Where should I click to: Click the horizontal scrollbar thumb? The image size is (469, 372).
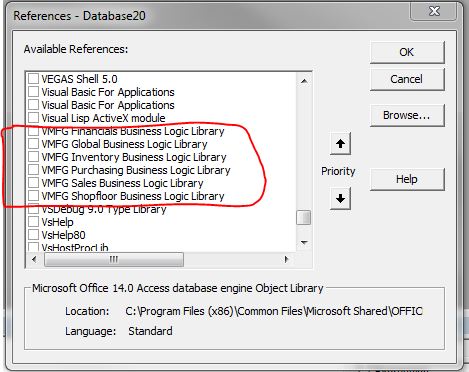point(114,259)
